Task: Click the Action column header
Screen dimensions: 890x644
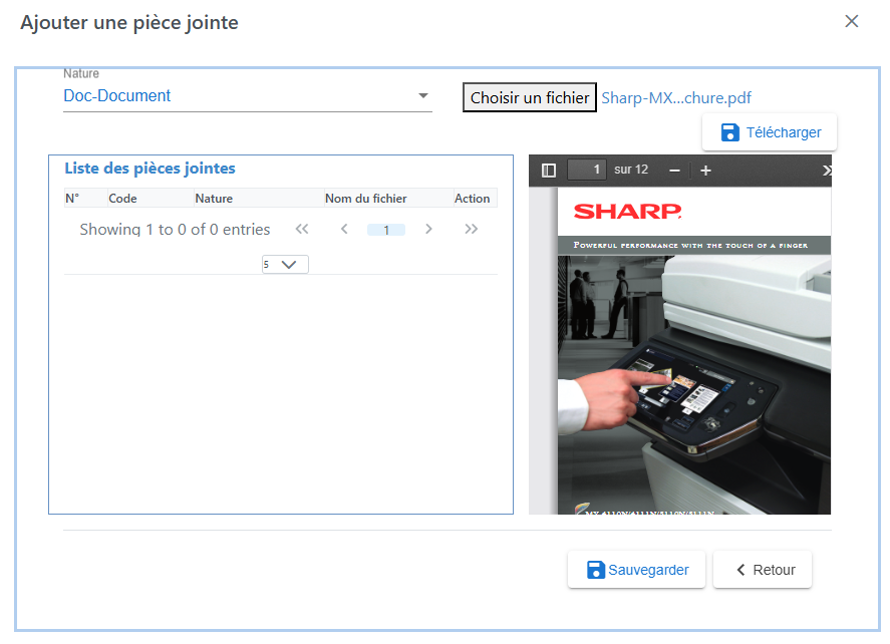Action: pos(475,198)
